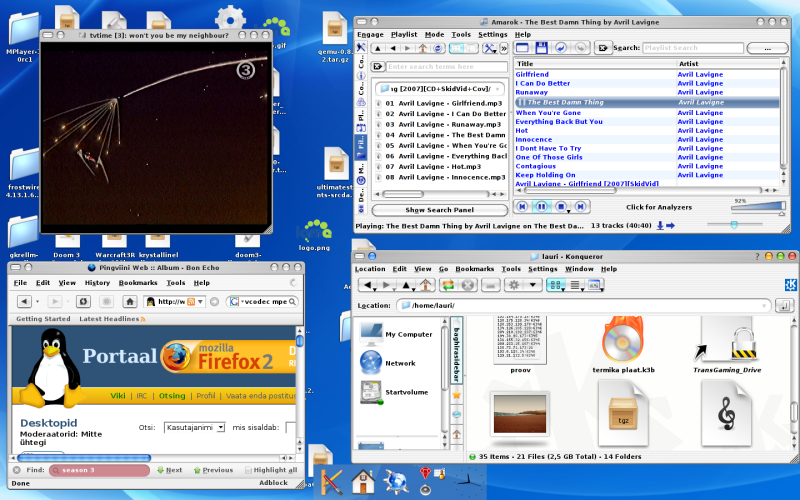Select TransGaming_Drive item in Konqueror
The width and height of the screenshot is (800, 500).
tap(727, 345)
